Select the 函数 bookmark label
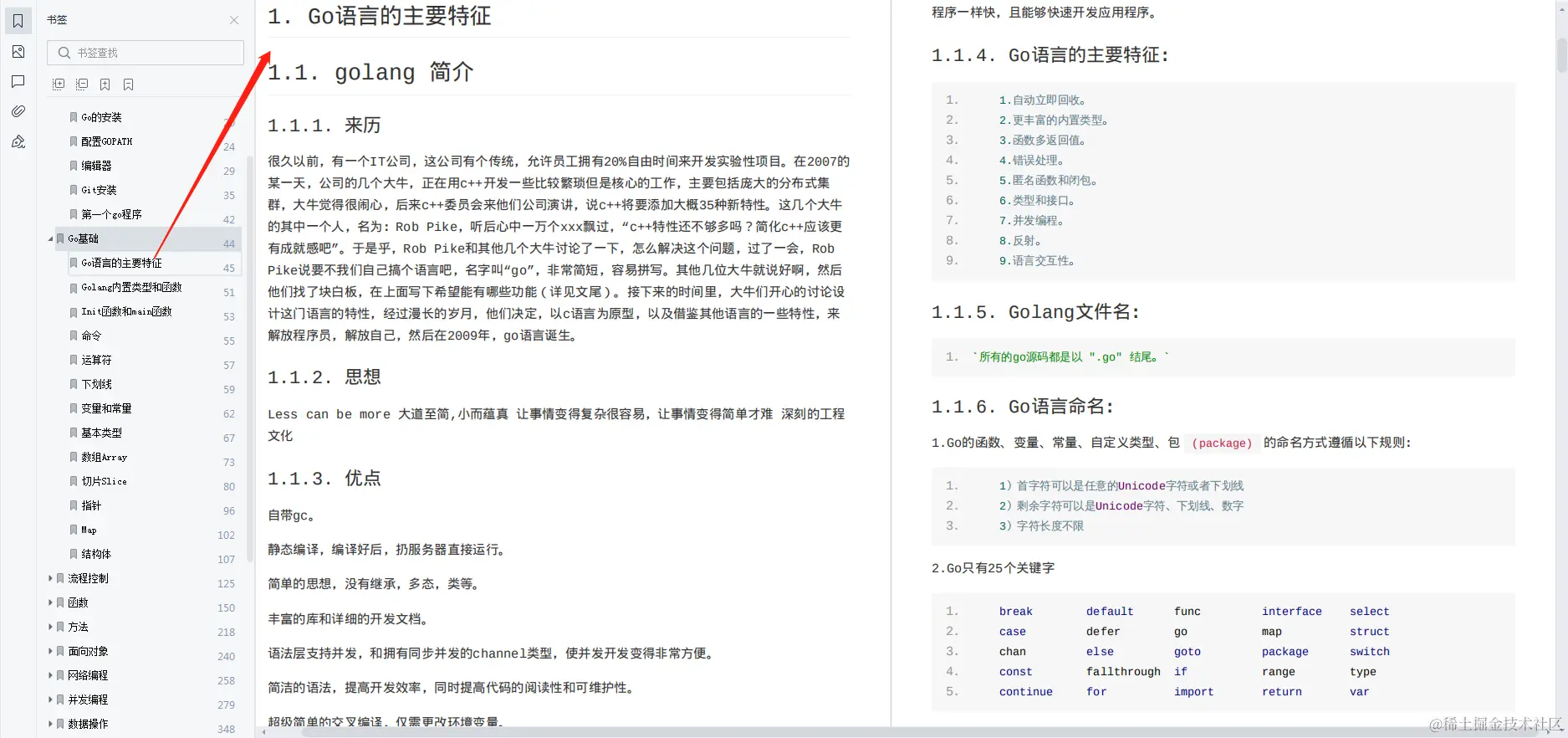Viewport: 1568px width, 738px height. [78, 603]
